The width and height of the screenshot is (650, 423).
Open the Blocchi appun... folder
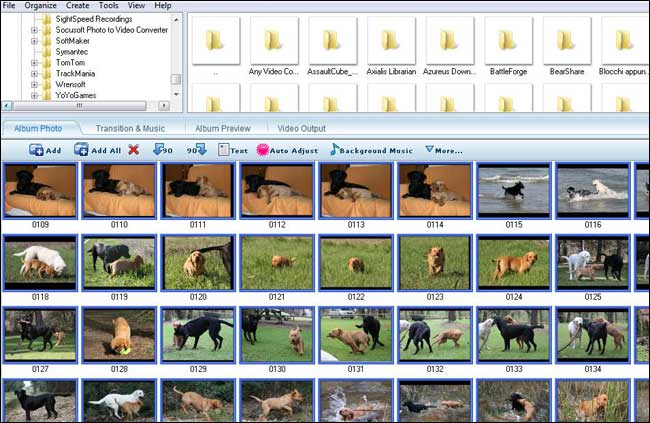[625, 41]
